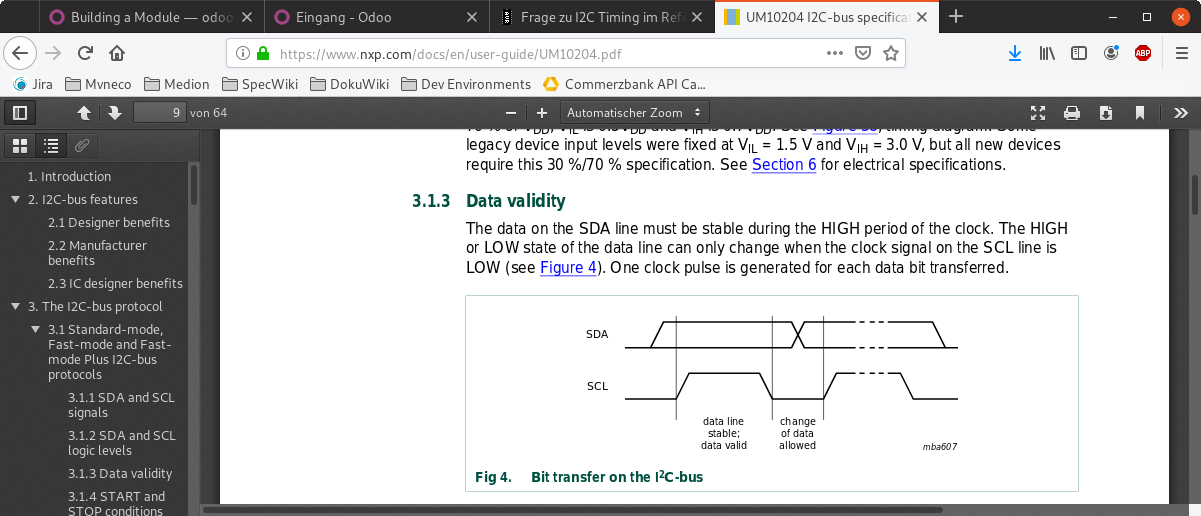
Task: Switch PDF to presentation mode
Action: [1038, 113]
